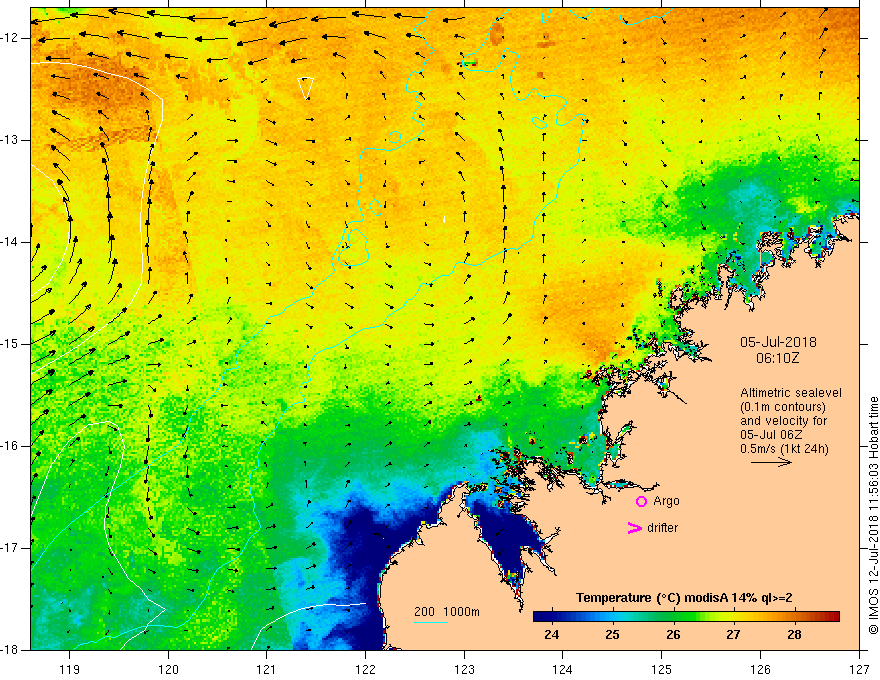Click the cyan depth contour legend line

[431, 622]
